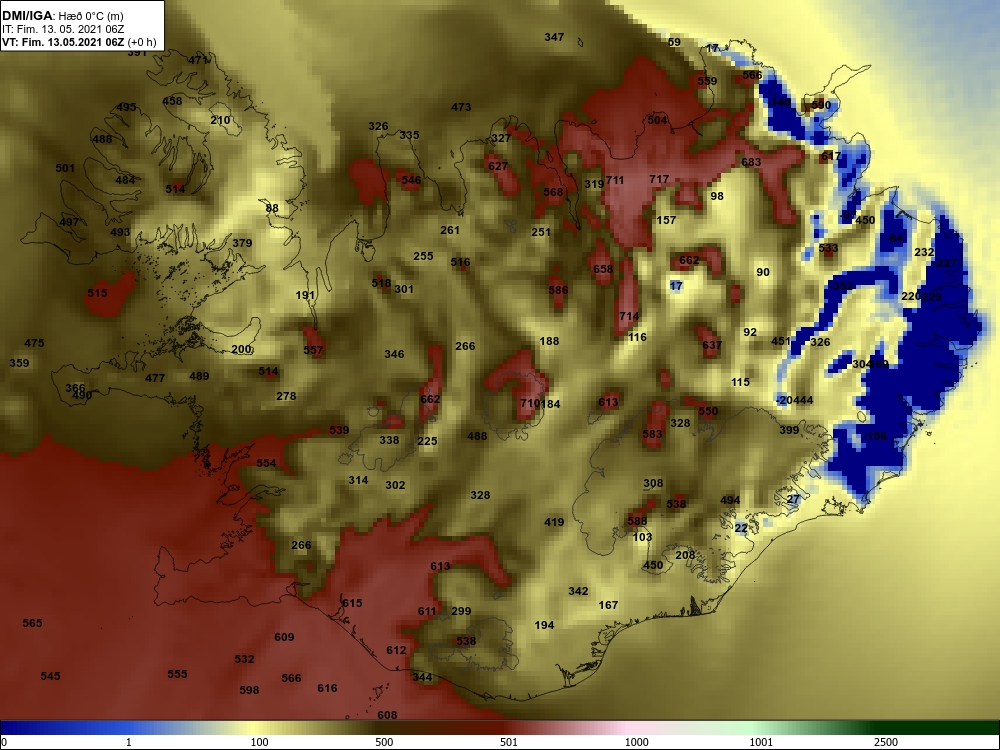Click the map value '494'
The height and width of the screenshot is (750, 1000).
(730, 500)
